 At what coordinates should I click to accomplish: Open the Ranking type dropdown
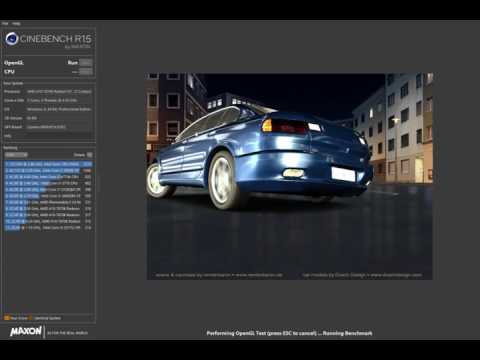[16, 155]
